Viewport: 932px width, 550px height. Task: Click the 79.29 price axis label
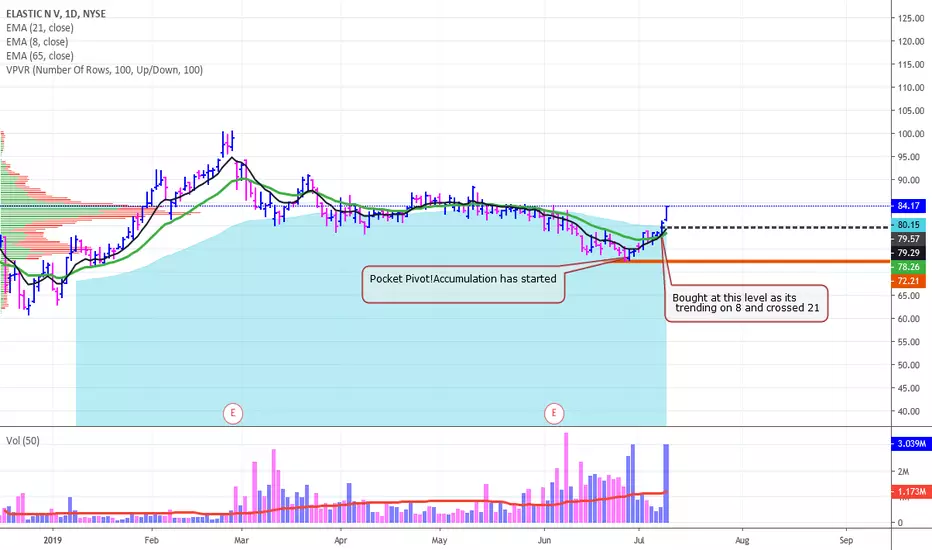click(908, 253)
